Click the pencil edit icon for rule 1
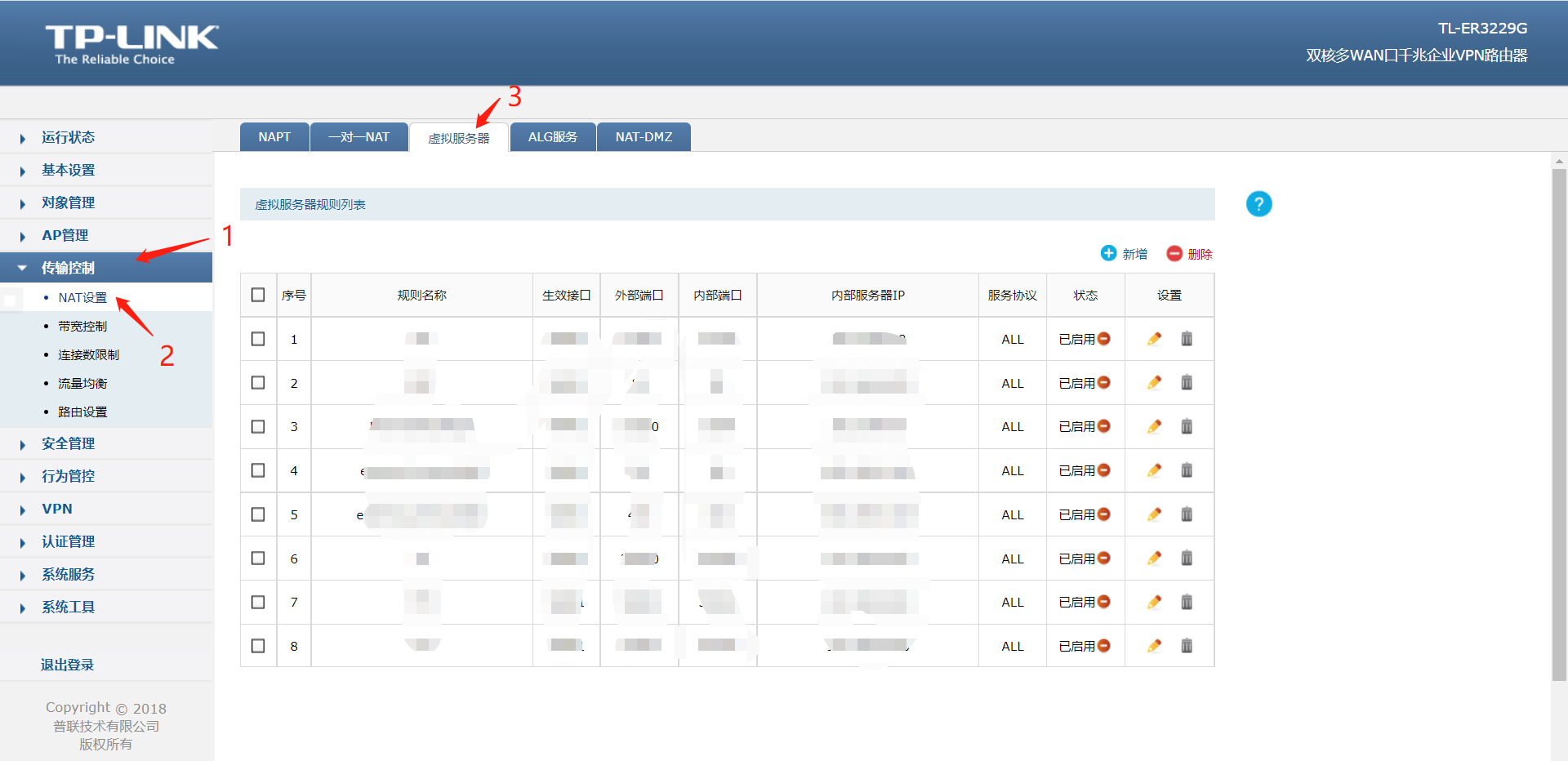Image resolution: width=1568 pixels, height=761 pixels. pyautogui.click(x=1154, y=339)
